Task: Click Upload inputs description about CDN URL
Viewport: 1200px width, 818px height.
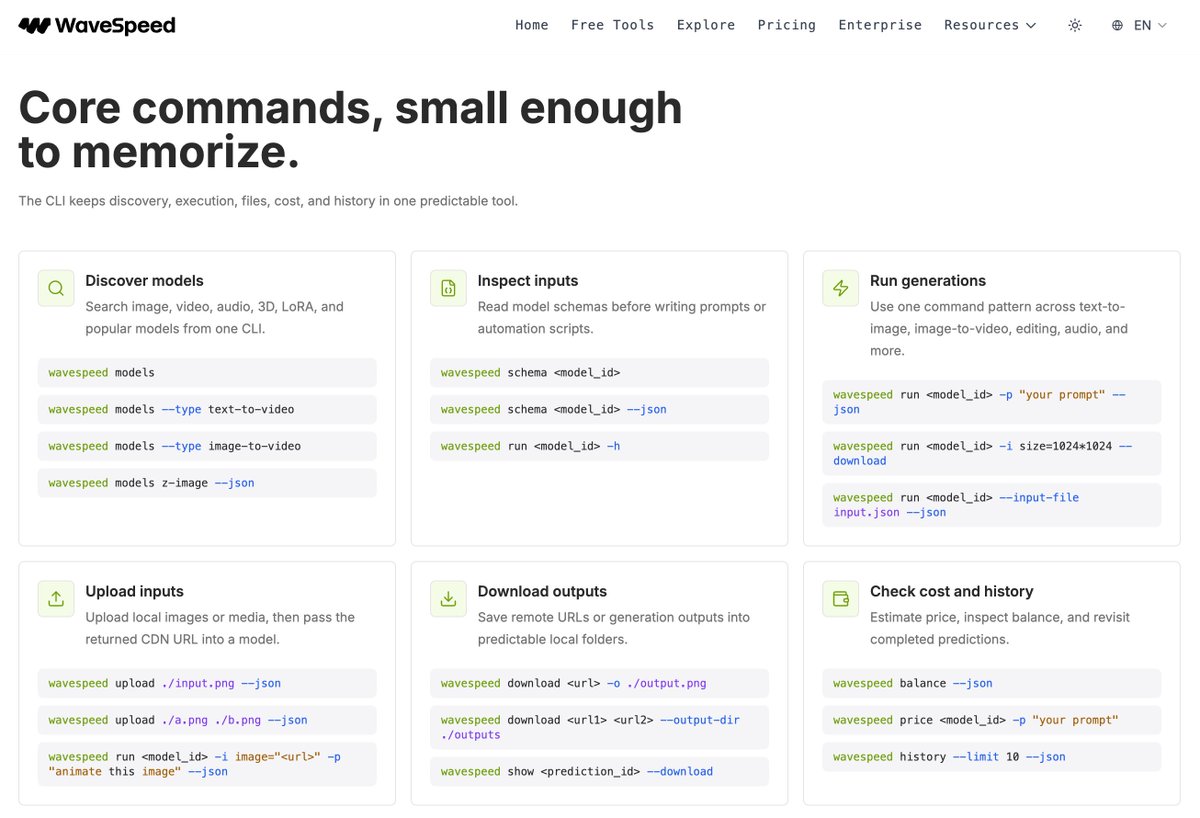Action: 220,628
